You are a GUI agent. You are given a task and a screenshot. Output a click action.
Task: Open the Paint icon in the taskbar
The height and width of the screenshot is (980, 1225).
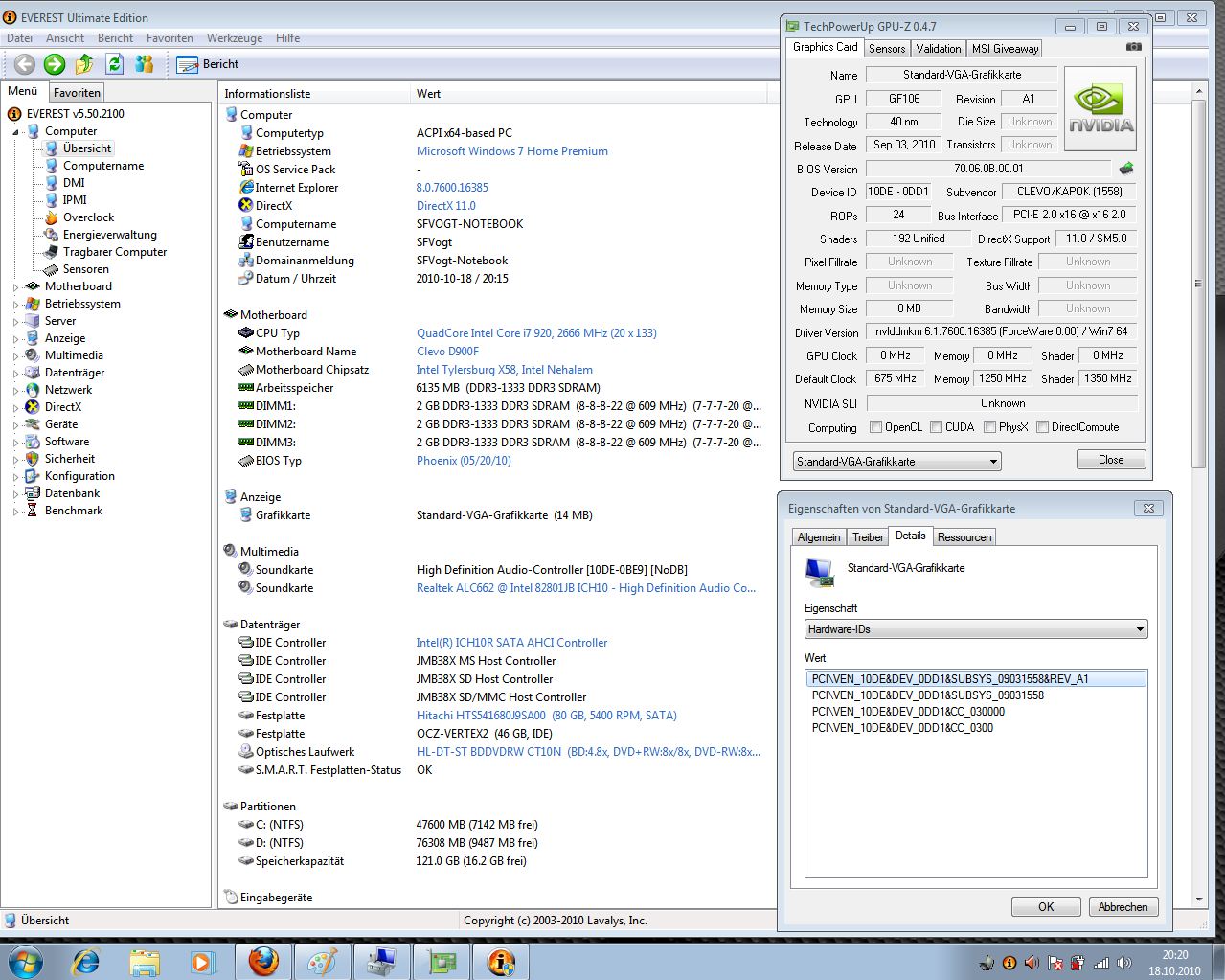tap(323, 961)
